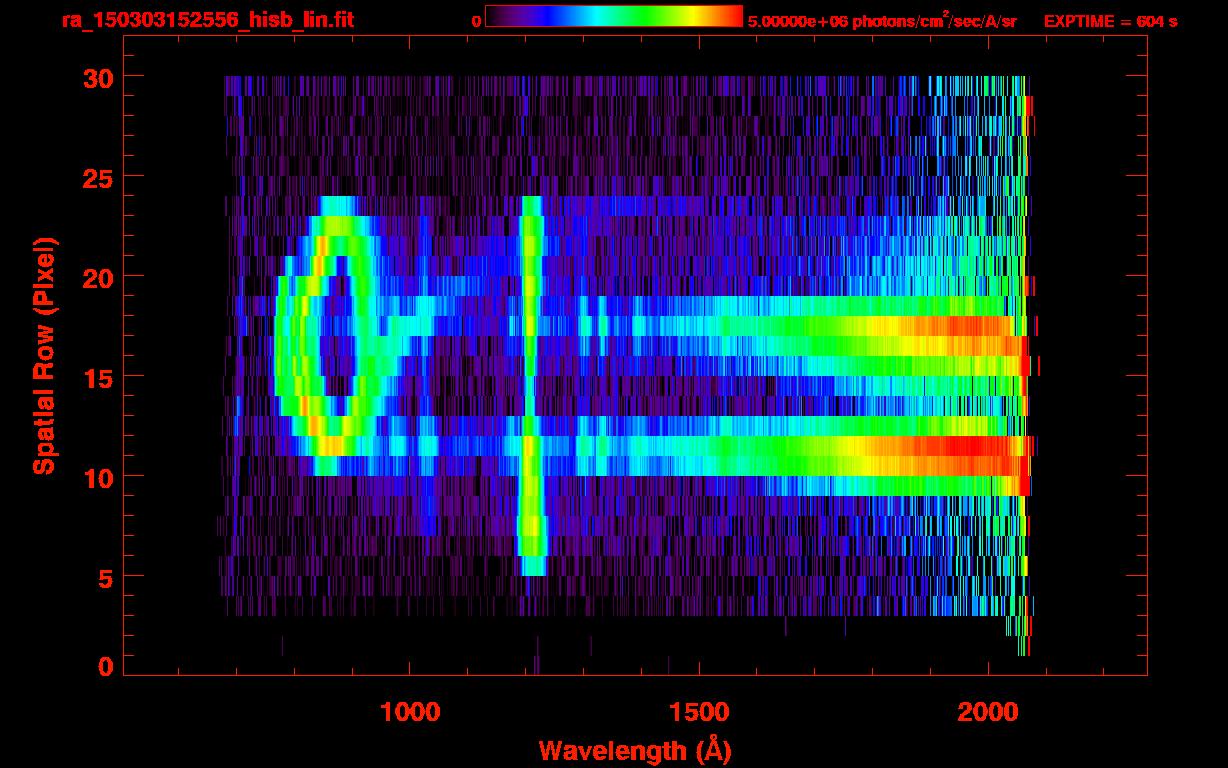Screen dimensions: 1228x768
Task: Click the color scale minimum value 0
Action: point(477,20)
